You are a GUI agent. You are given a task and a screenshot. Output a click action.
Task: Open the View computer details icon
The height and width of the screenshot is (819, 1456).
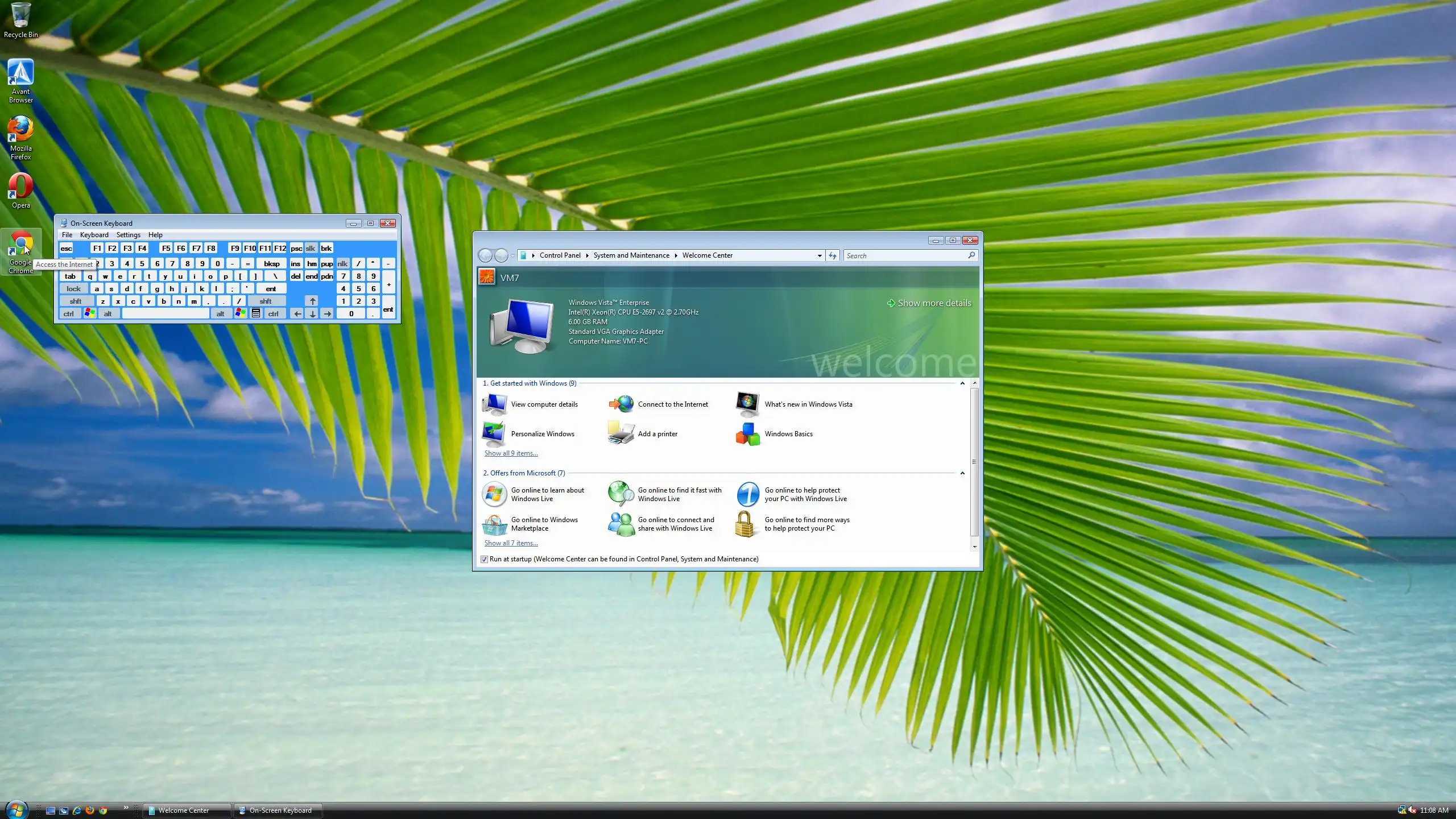pos(494,404)
